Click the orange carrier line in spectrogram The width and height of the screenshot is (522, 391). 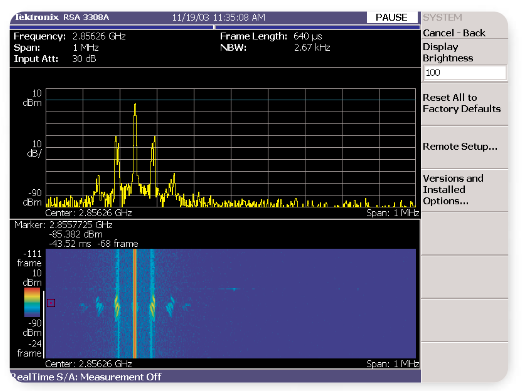(135, 303)
